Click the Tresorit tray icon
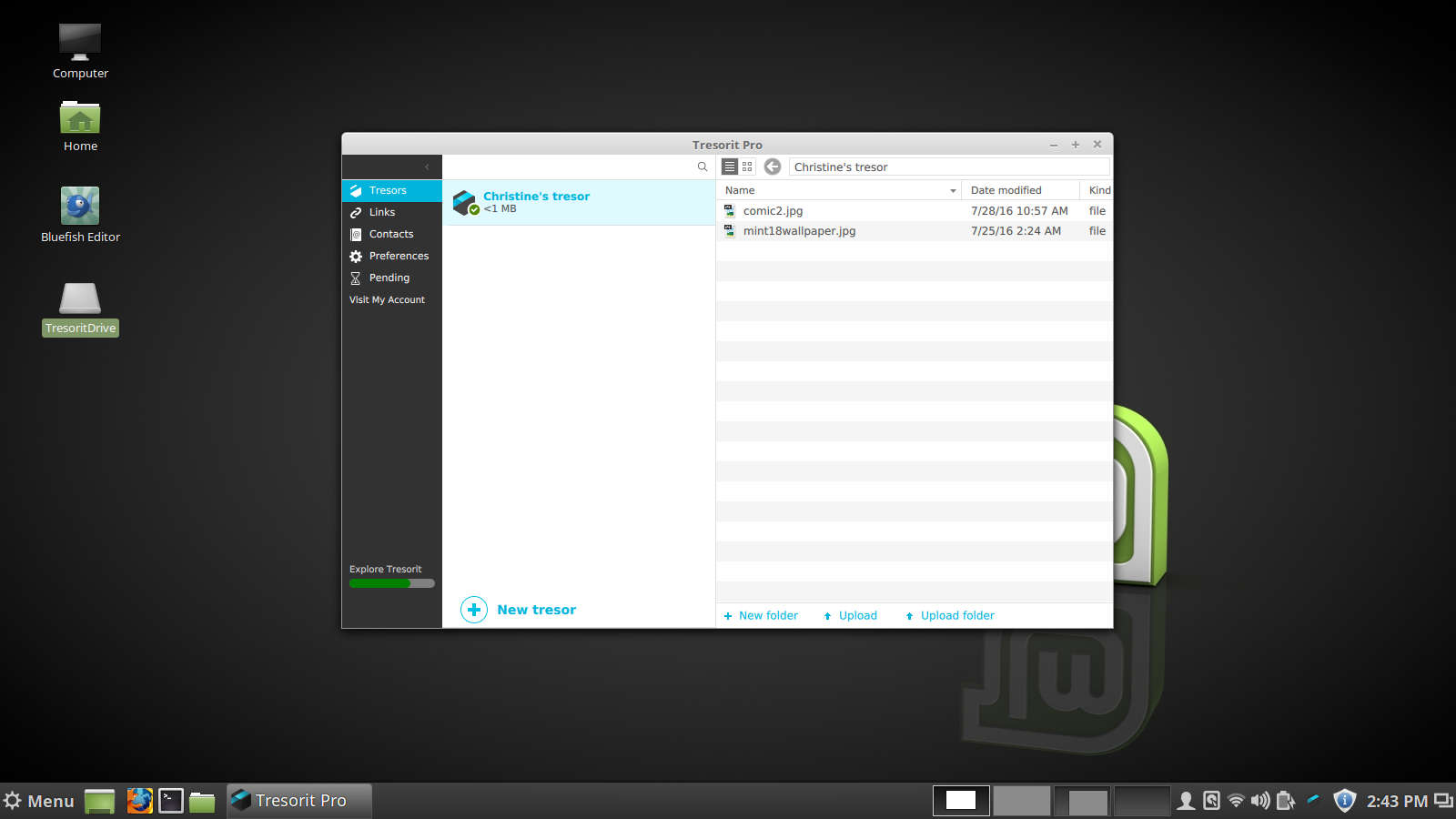1456x819 pixels. 1313,801
